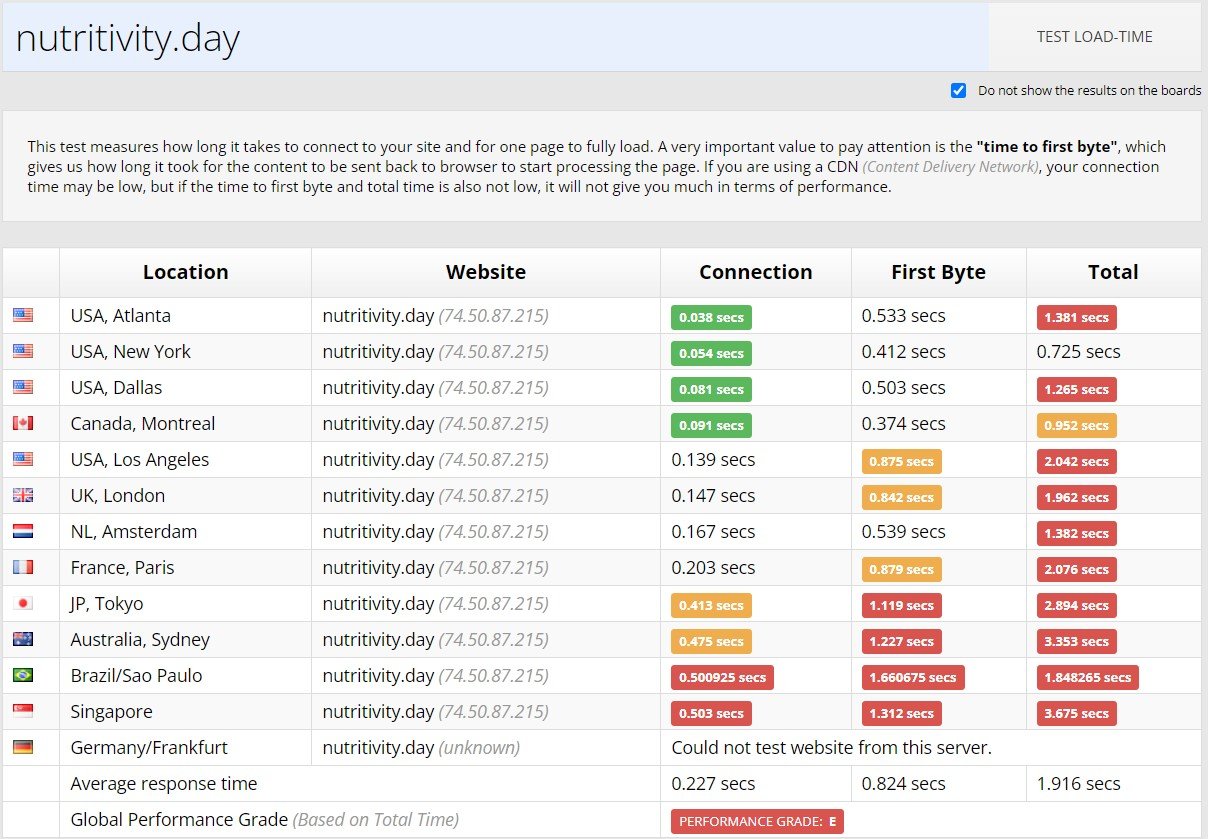
Task: Click the TEST LOAD-TIME button
Action: pyautogui.click(x=1094, y=37)
